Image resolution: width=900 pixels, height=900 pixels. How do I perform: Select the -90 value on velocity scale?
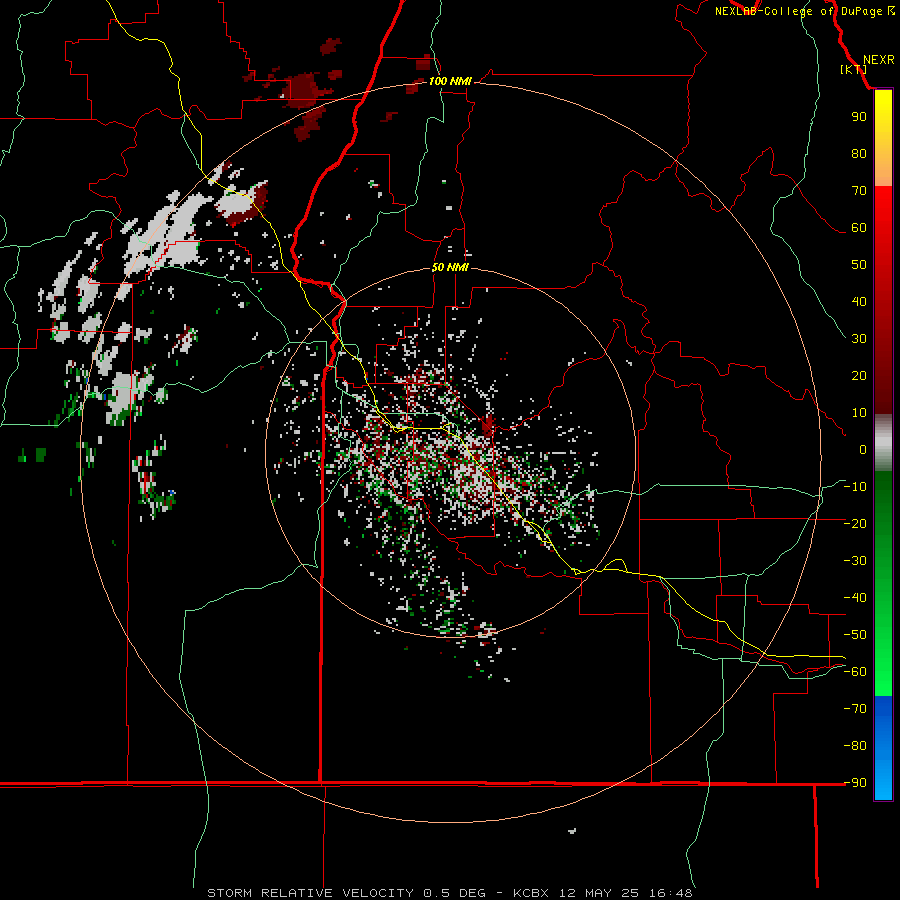point(855,783)
